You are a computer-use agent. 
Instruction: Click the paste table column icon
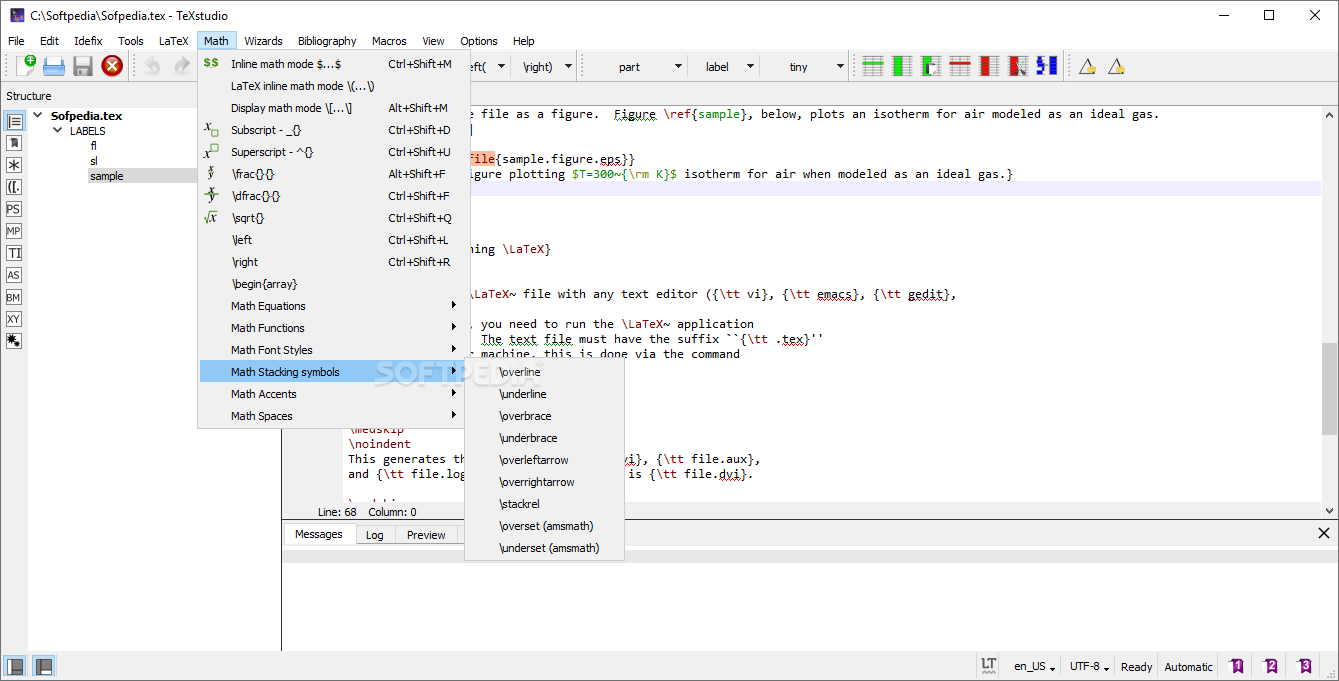point(931,66)
